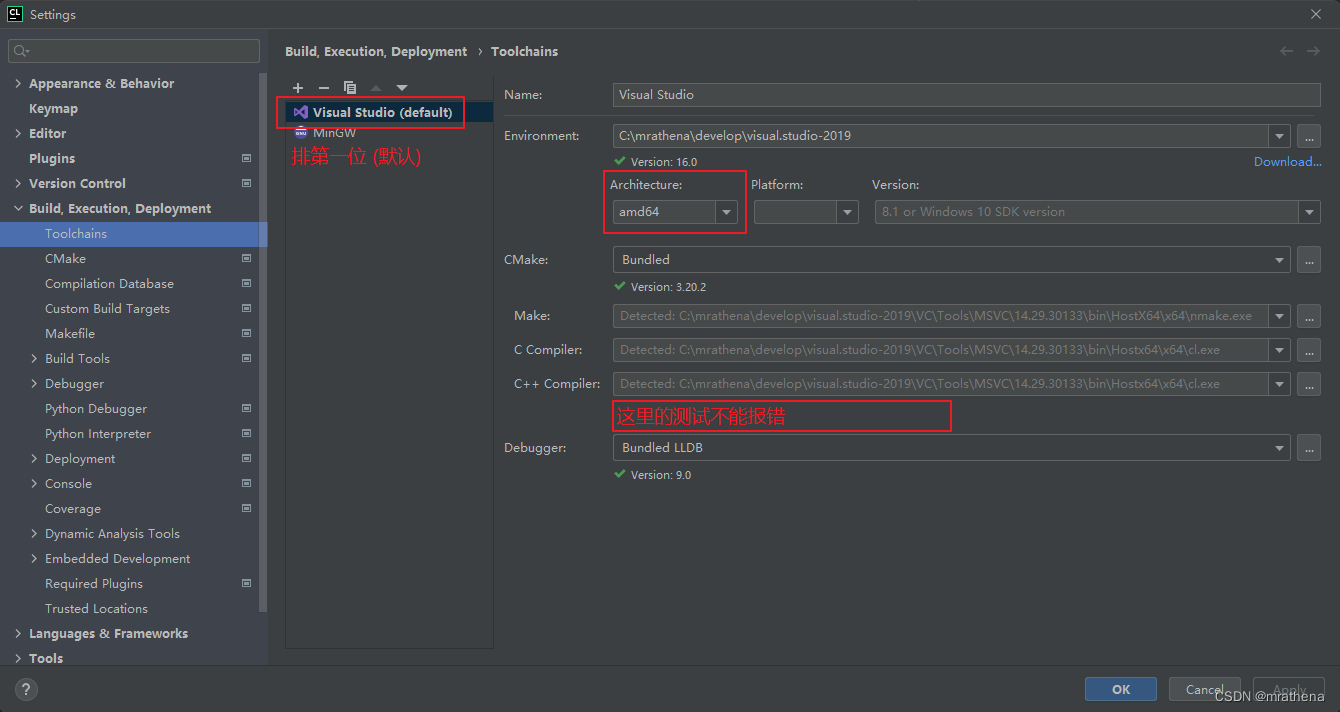
Task: Open the C Compiler path dropdown
Action: tap(1279, 350)
